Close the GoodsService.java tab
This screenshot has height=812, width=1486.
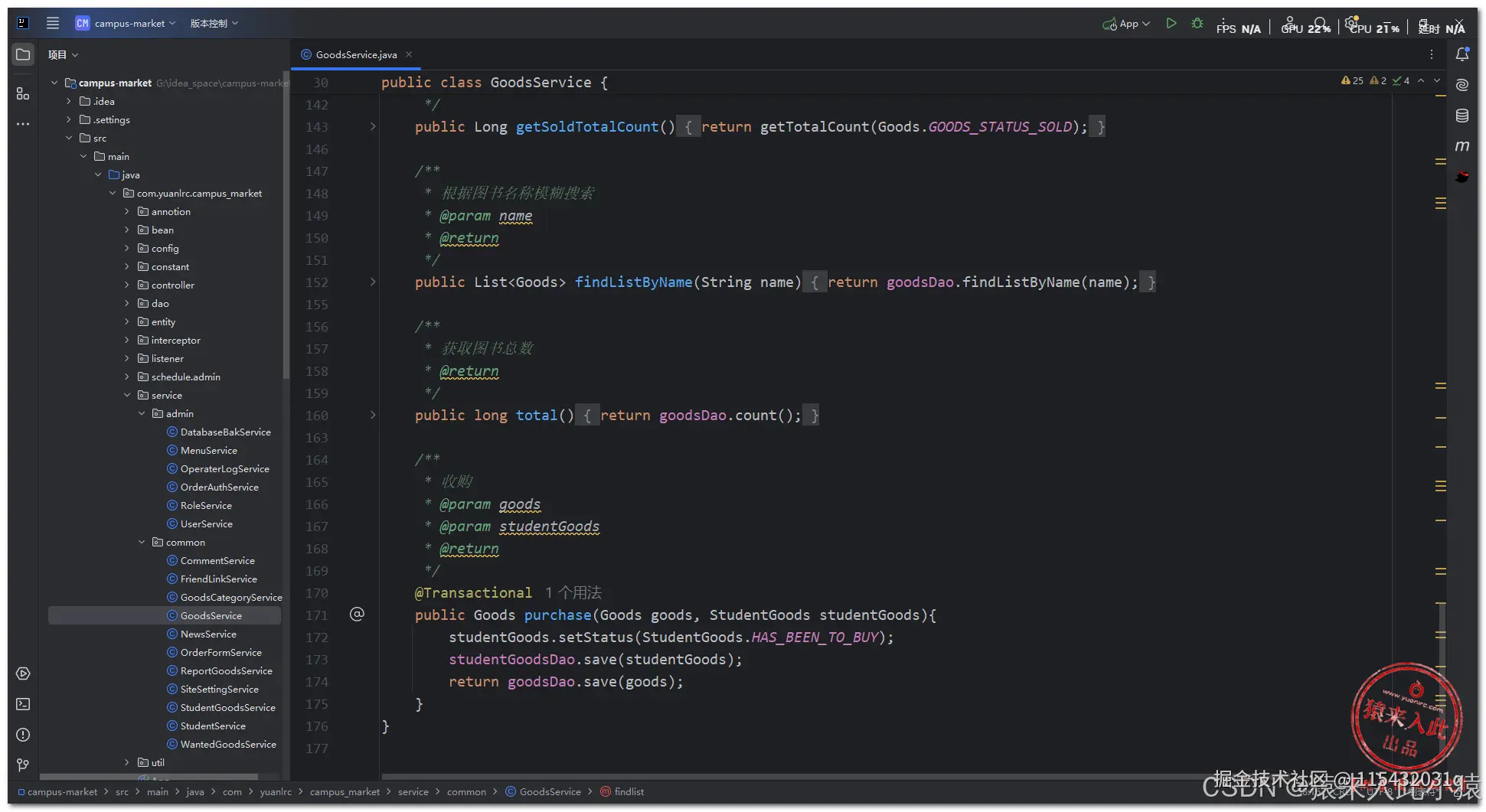pyautogui.click(x=409, y=54)
